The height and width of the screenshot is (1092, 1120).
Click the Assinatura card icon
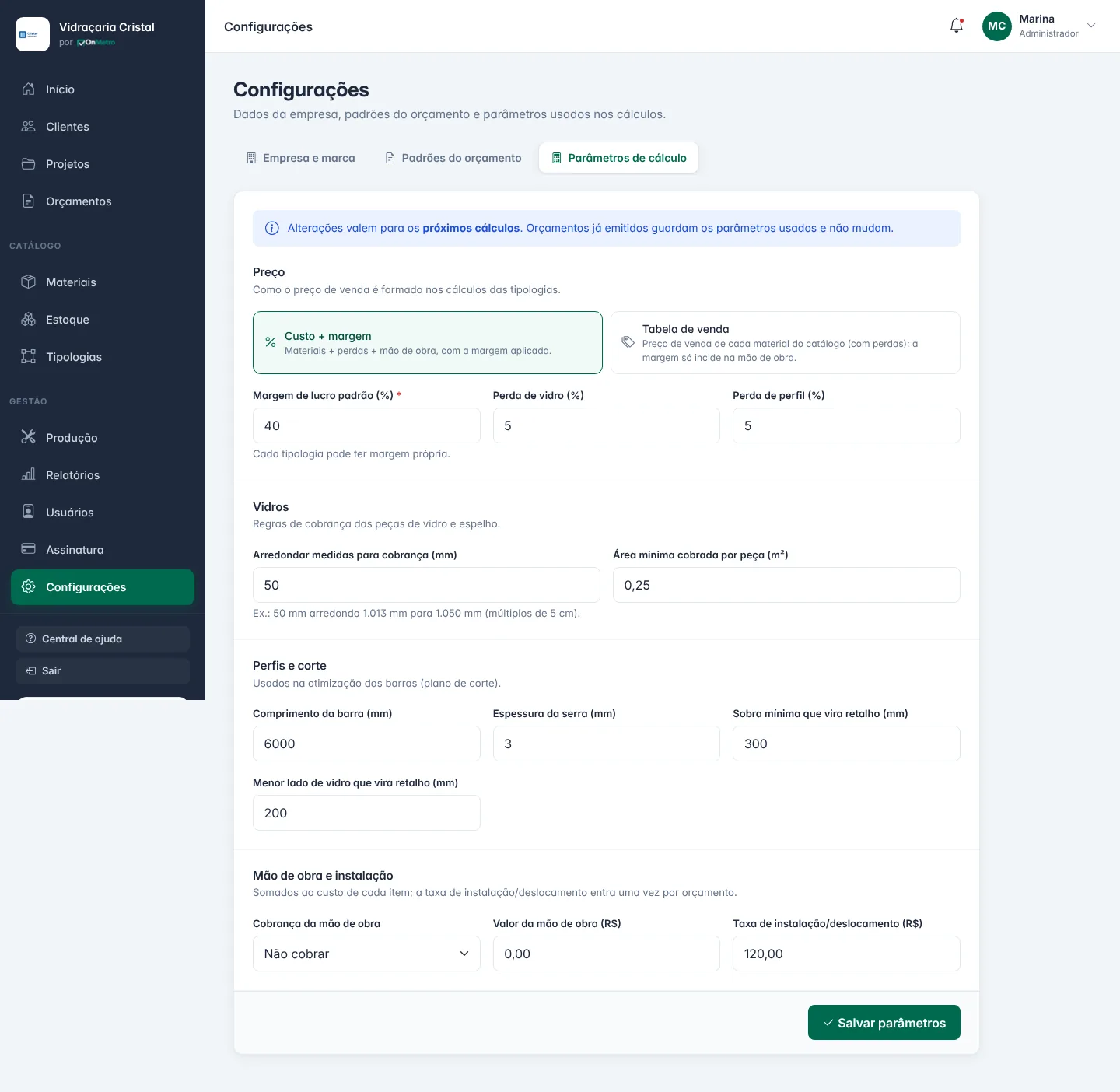point(29,549)
